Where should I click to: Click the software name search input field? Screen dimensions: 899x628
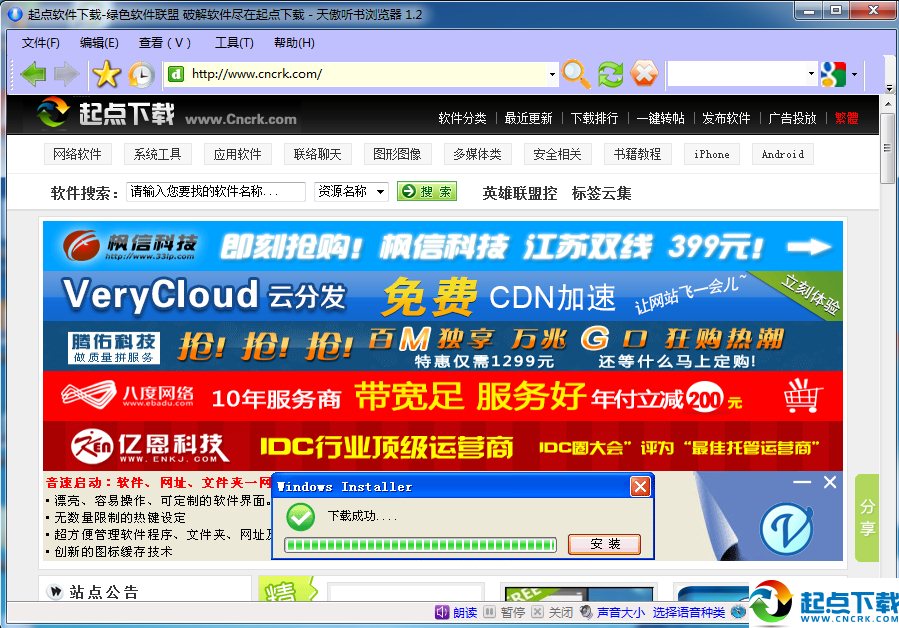pyautogui.click(x=216, y=192)
